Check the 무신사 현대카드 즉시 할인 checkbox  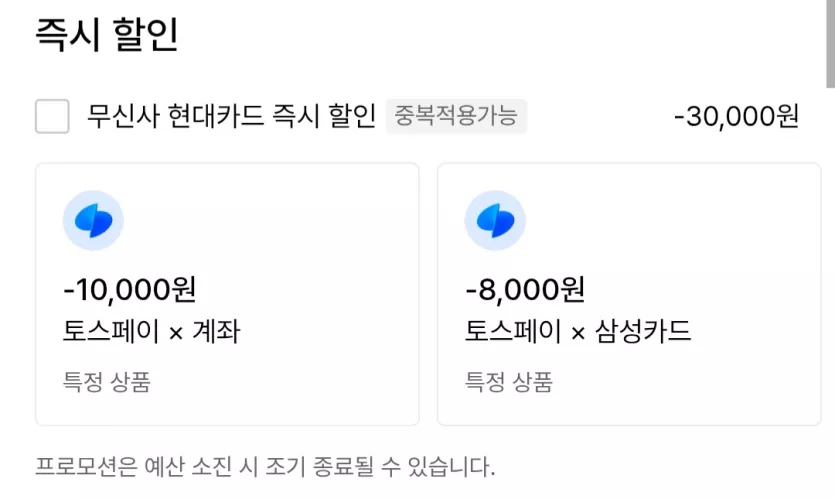coord(52,116)
